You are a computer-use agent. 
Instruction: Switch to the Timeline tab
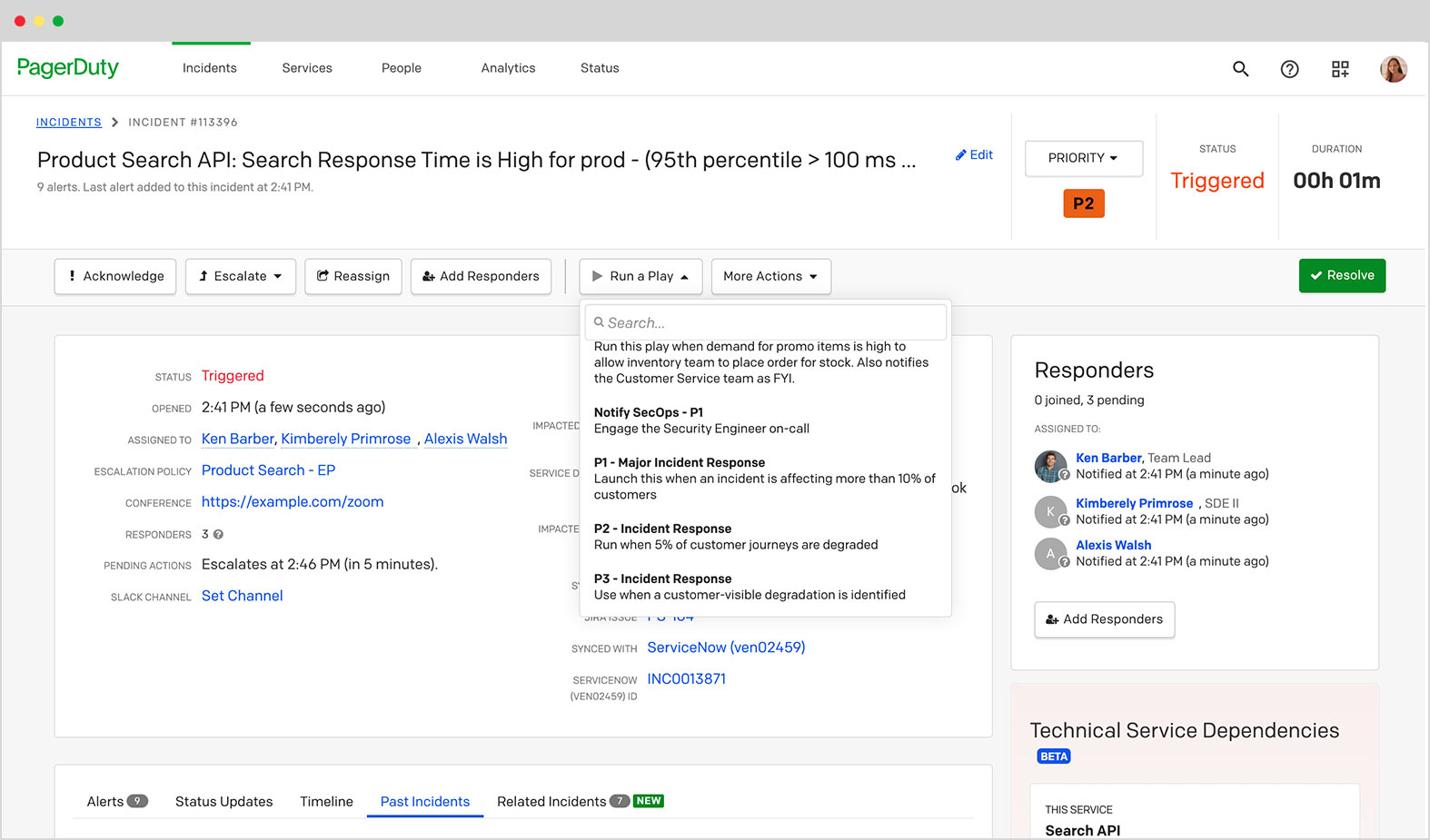point(326,802)
